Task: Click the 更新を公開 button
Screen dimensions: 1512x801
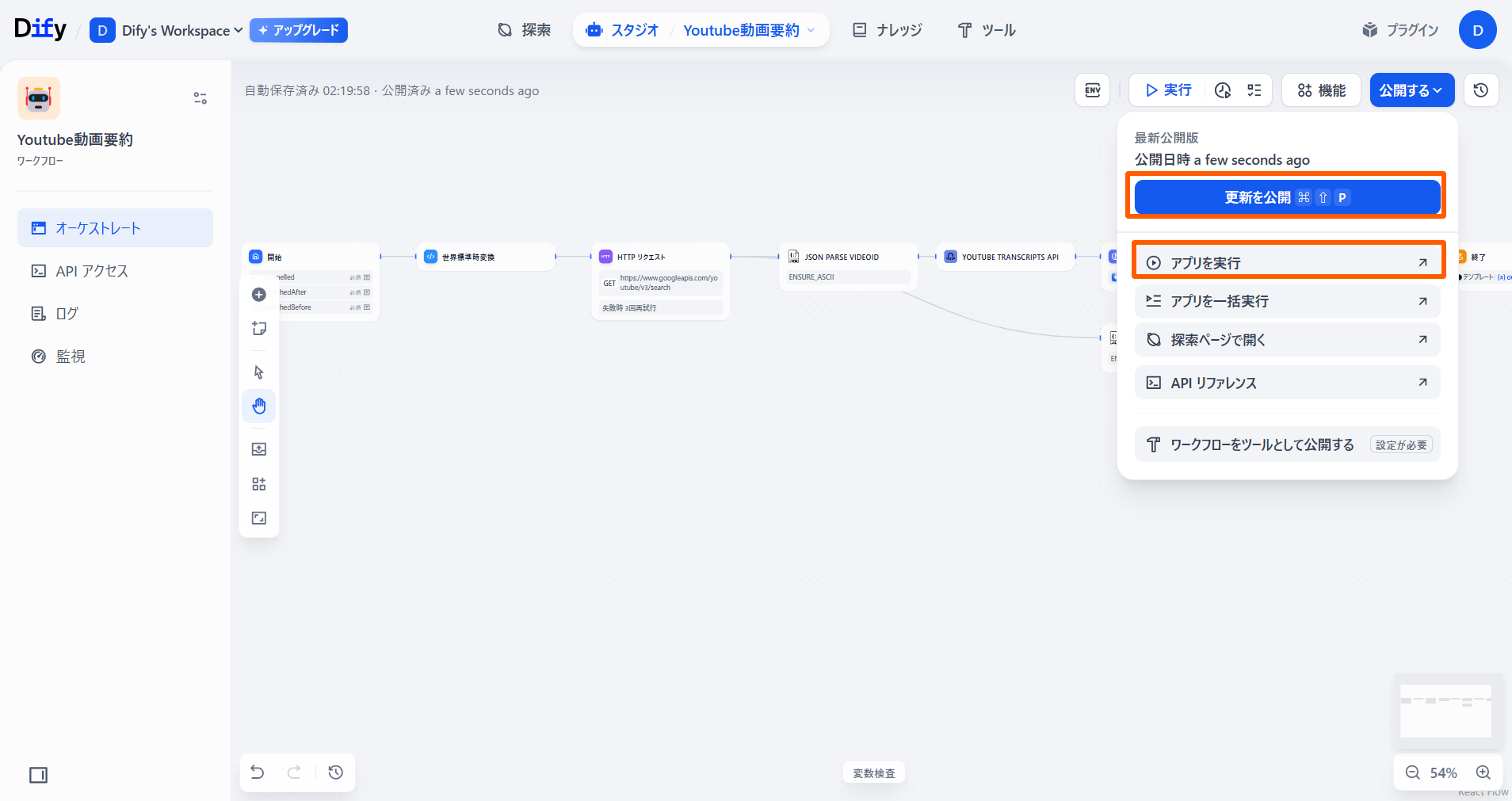Action: (1287, 197)
